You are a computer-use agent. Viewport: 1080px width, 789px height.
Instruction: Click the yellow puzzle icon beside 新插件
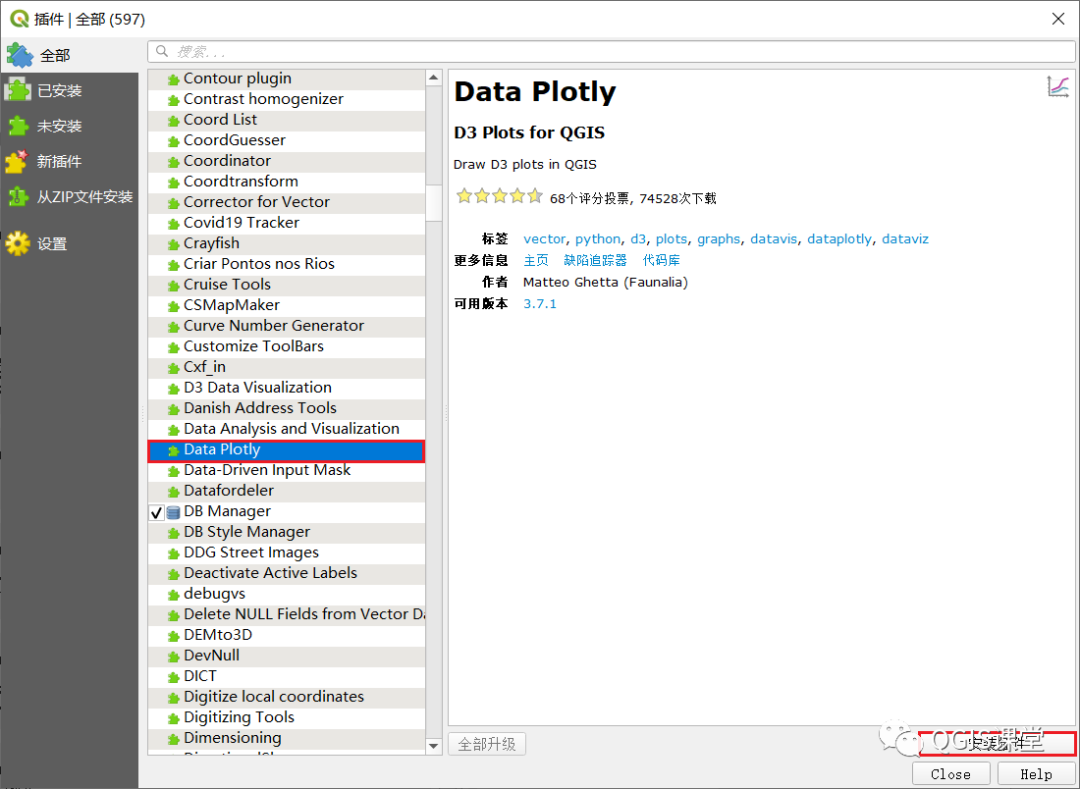pos(17,162)
